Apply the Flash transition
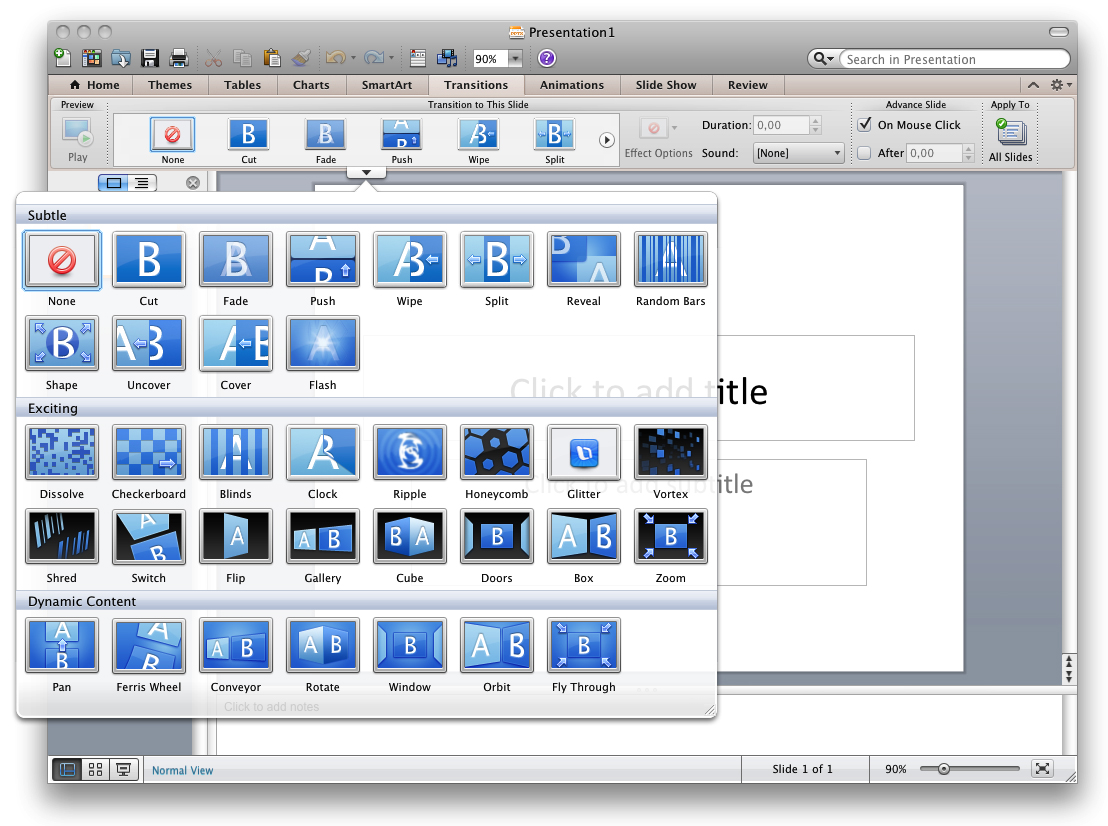Viewport: 1108px width, 826px height. pos(322,343)
